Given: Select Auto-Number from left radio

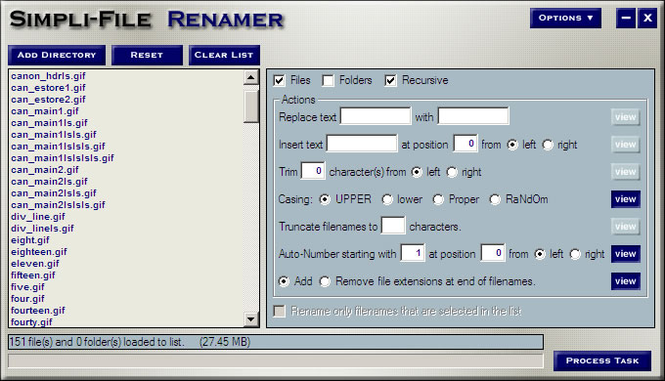Looking at the screenshot, I should click(x=540, y=254).
